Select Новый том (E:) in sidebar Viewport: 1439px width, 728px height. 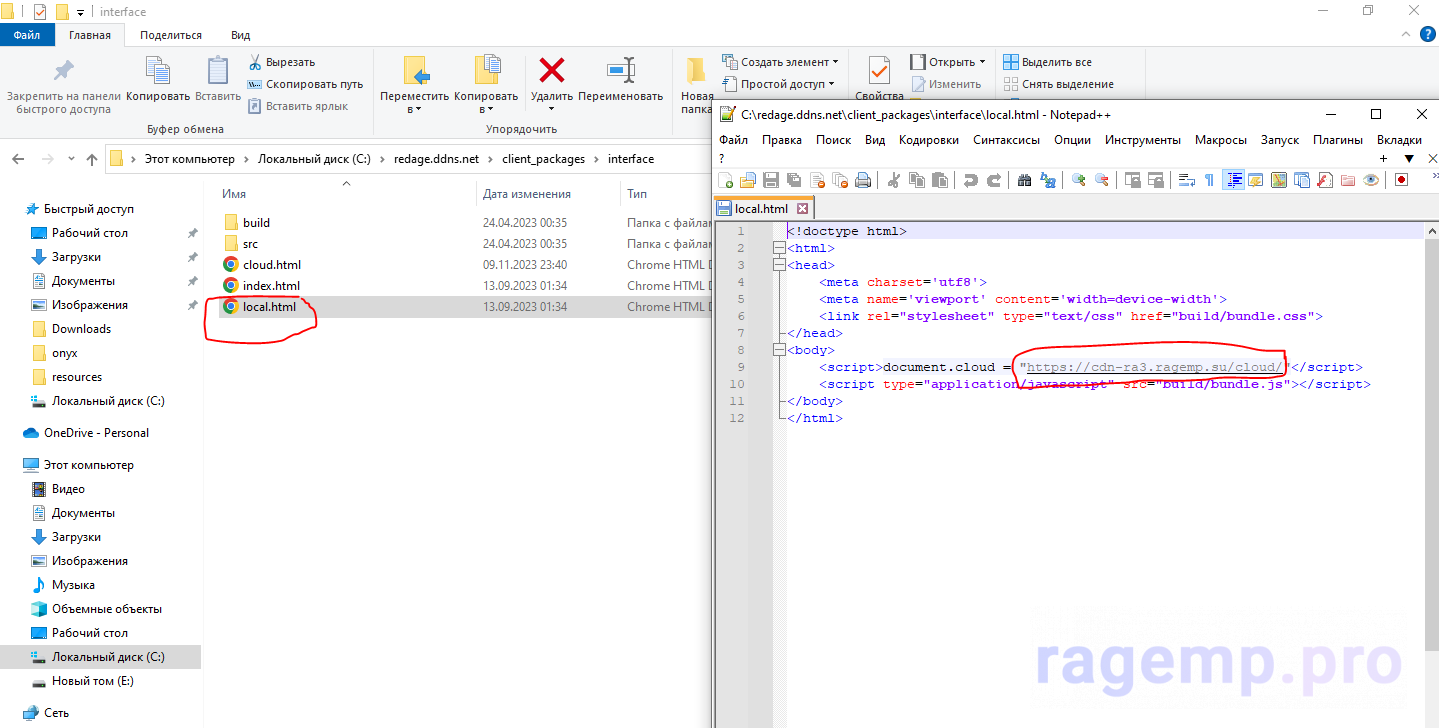click(x=93, y=681)
